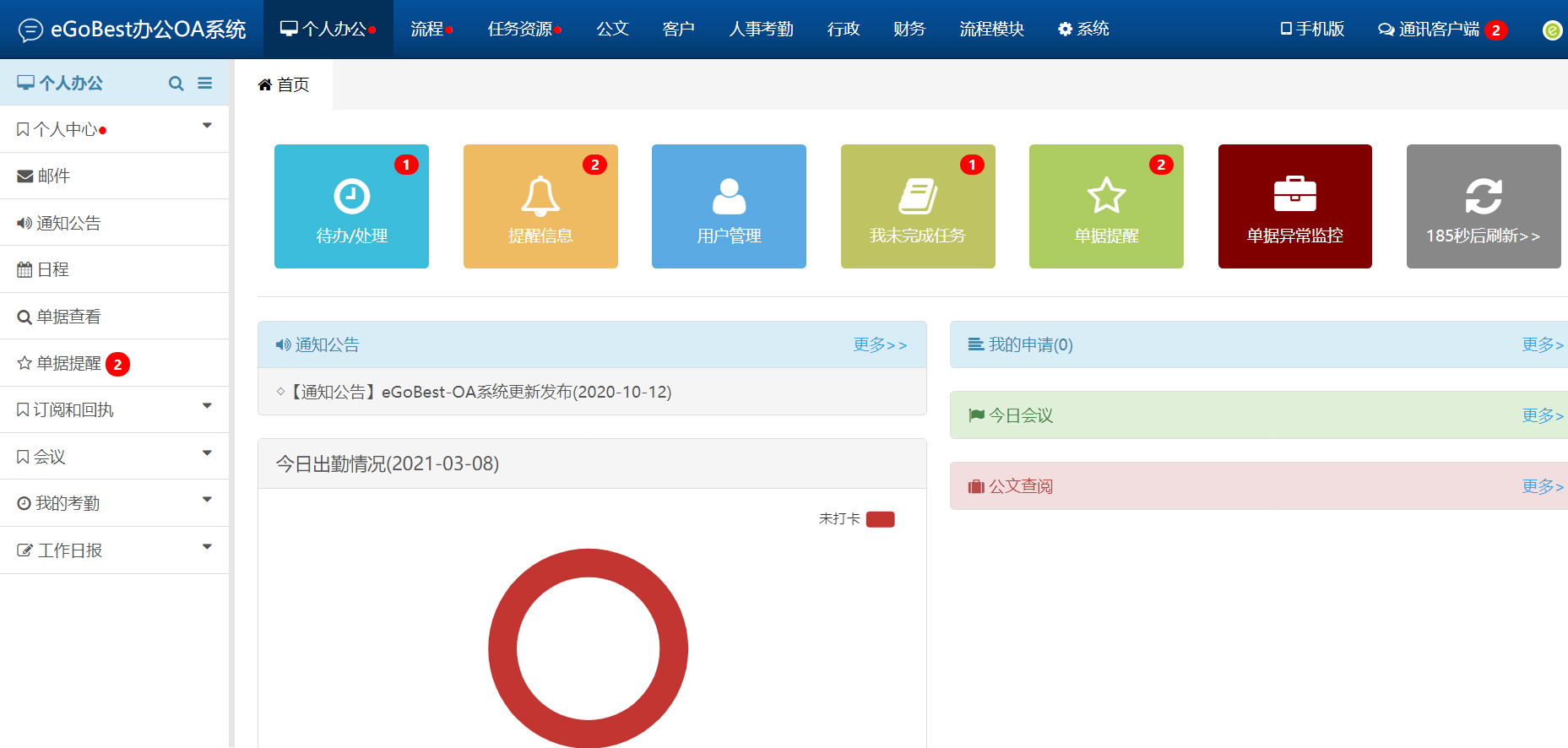
Task: Select the 首页 home tab
Action: click(x=284, y=85)
